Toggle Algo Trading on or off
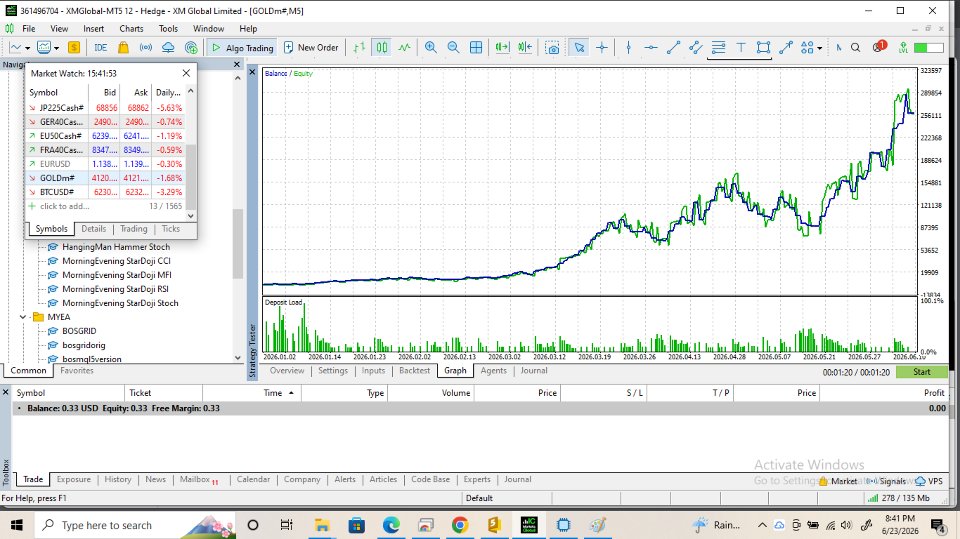 [243, 47]
